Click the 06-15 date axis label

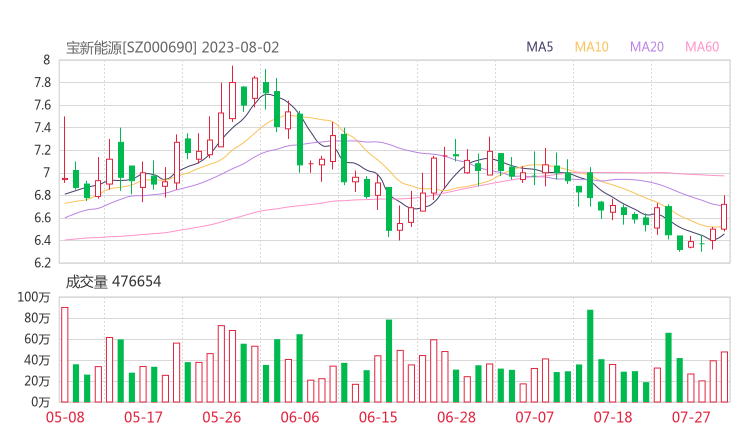click(x=378, y=417)
